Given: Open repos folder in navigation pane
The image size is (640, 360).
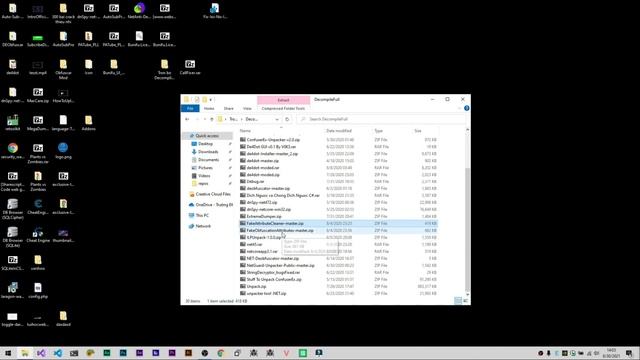Looking at the screenshot, I should point(203,184).
